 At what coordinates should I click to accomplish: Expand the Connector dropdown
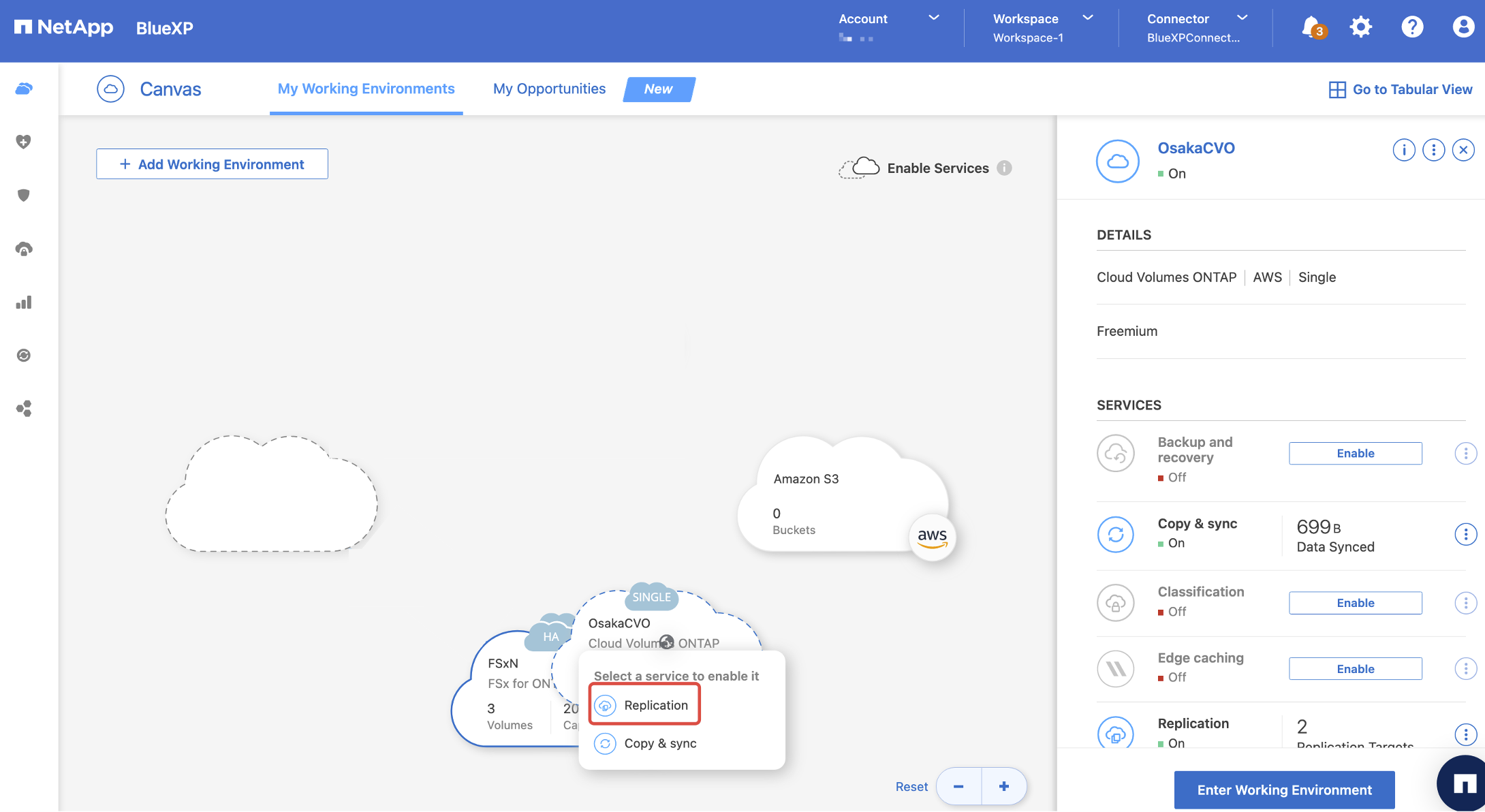click(1242, 18)
